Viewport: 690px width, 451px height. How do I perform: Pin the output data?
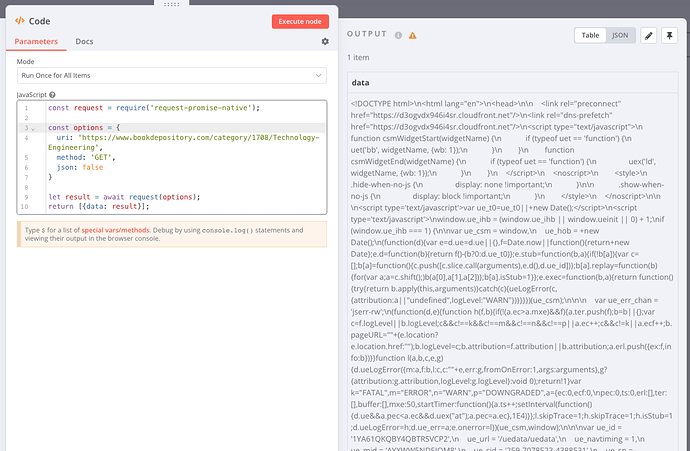(x=672, y=35)
